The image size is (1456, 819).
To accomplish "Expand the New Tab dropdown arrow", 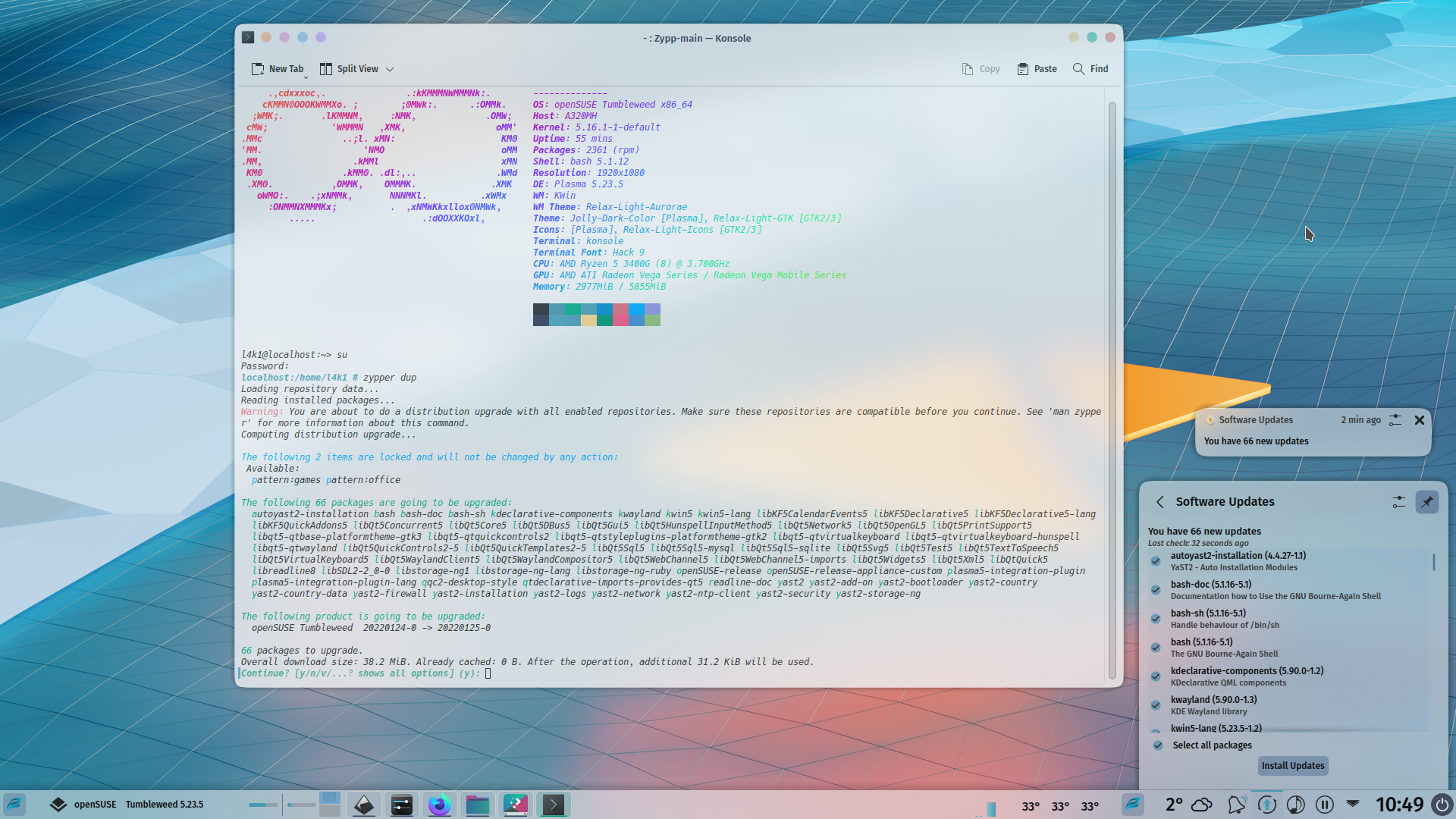I will 306,77.
